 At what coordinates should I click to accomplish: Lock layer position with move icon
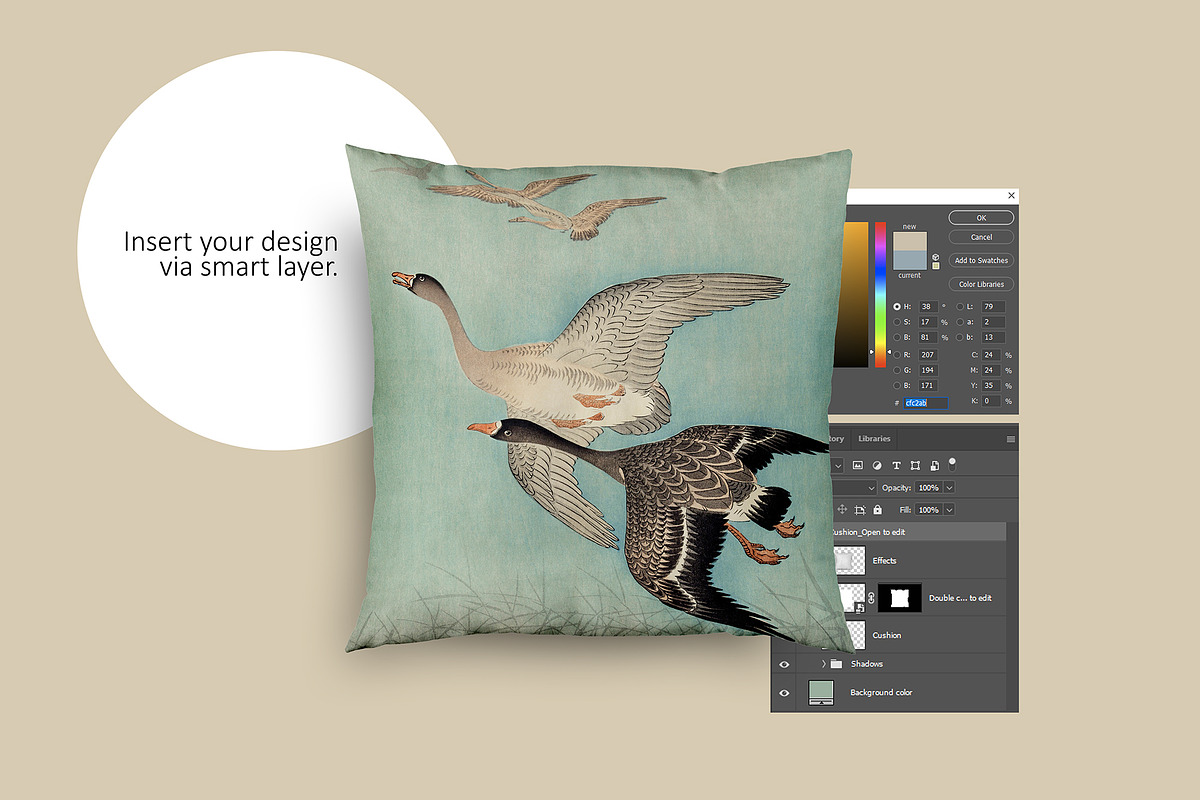842,509
